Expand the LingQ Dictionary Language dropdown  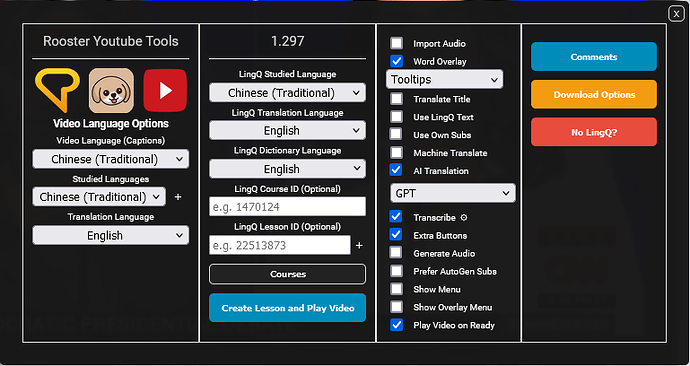(287, 169)
